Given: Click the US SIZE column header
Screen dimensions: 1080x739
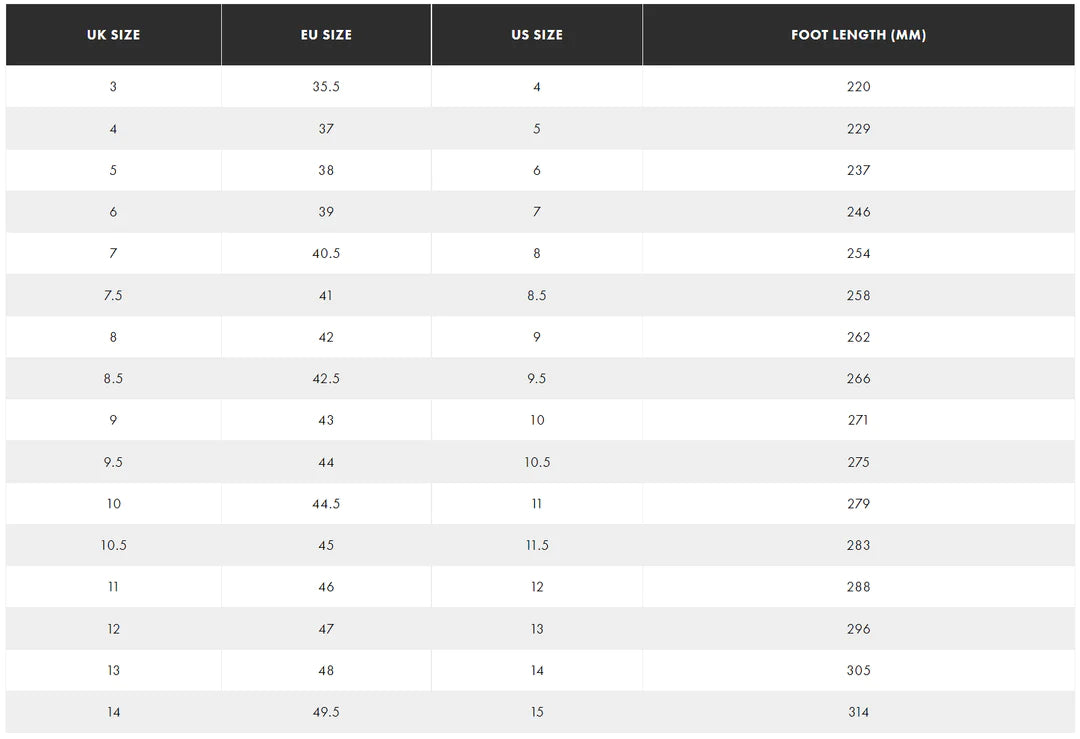Looking at the screenshot, I should (537, 35).
